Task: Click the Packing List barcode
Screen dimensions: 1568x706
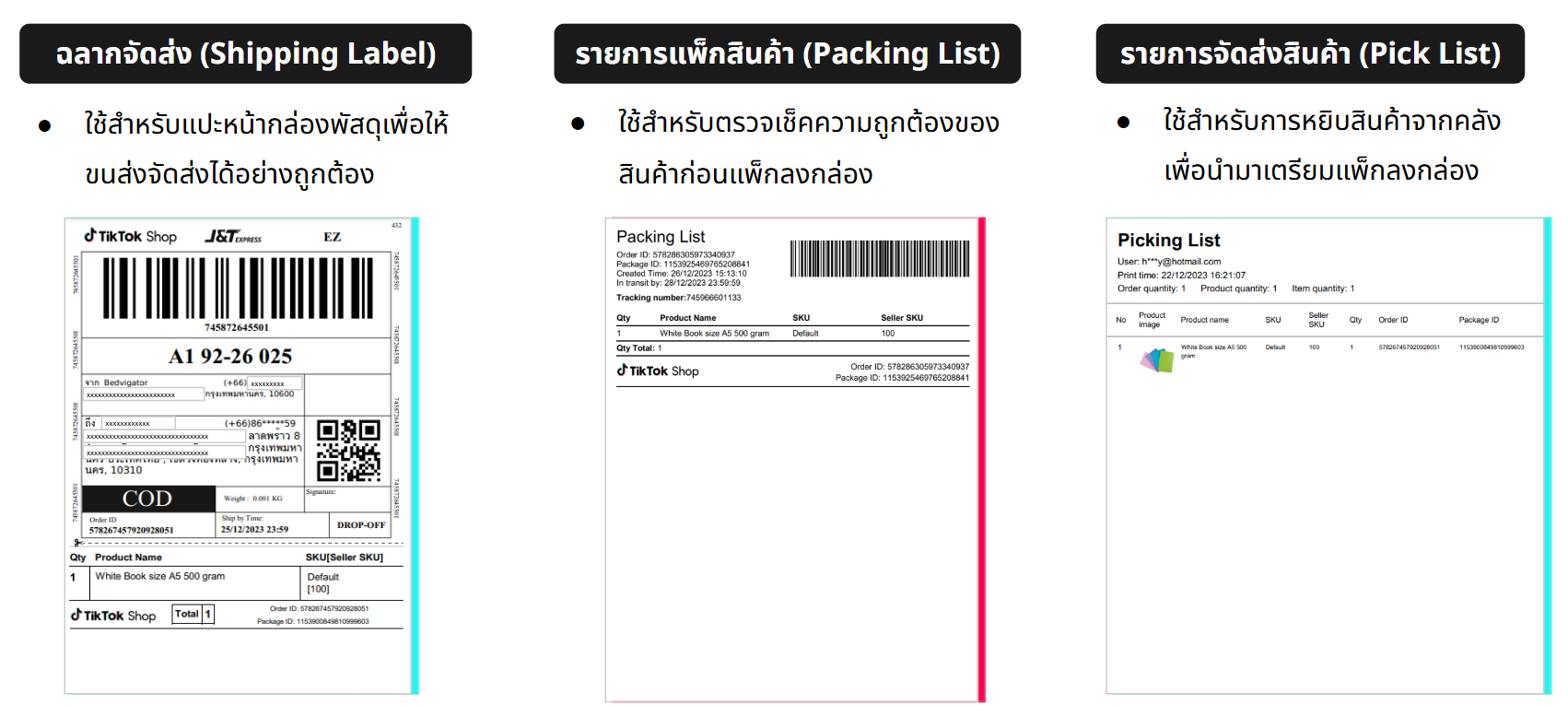Action: (x=879, y=259)
